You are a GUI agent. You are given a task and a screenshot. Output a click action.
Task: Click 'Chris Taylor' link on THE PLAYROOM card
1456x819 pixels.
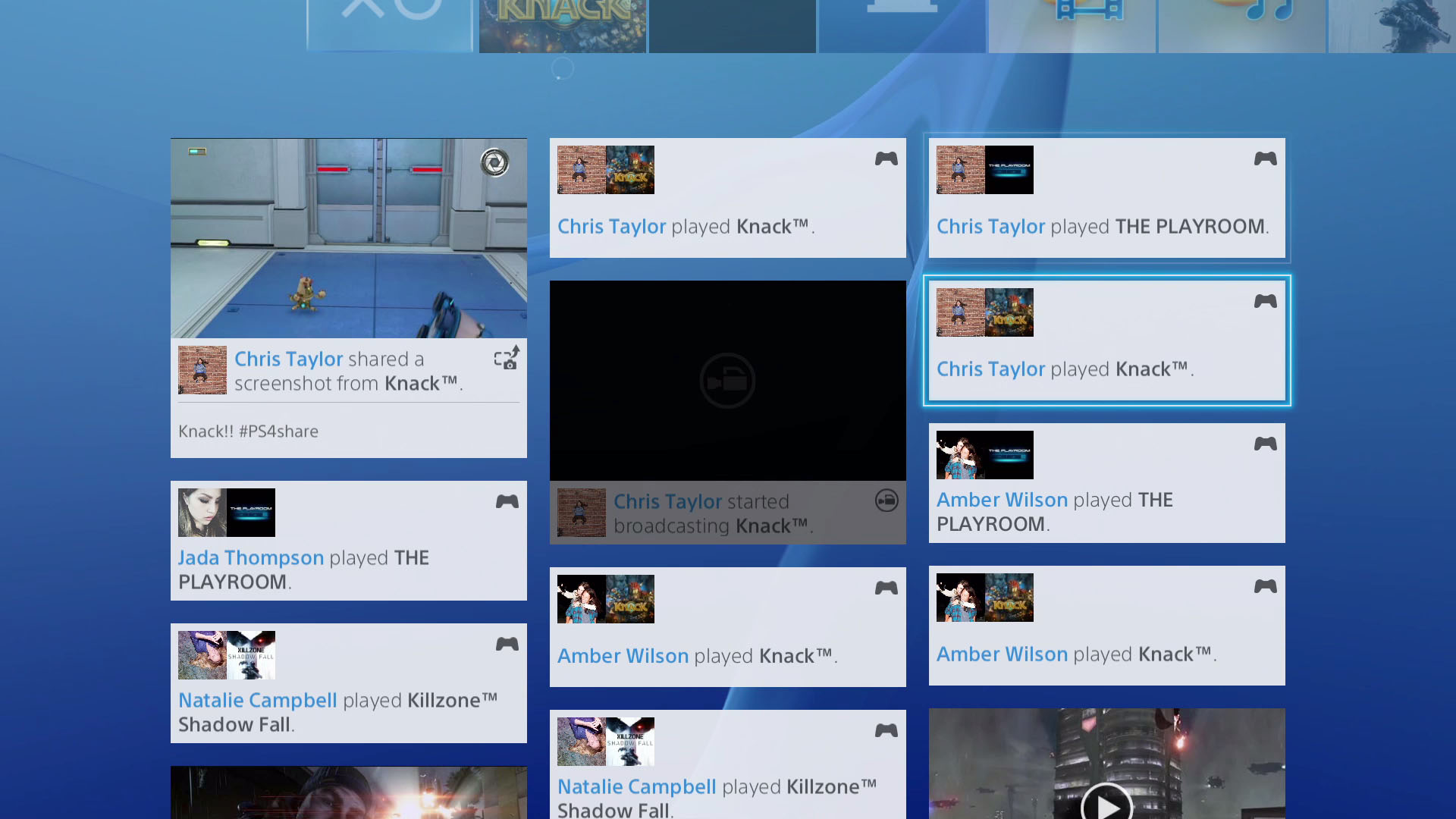pos(991,227)
